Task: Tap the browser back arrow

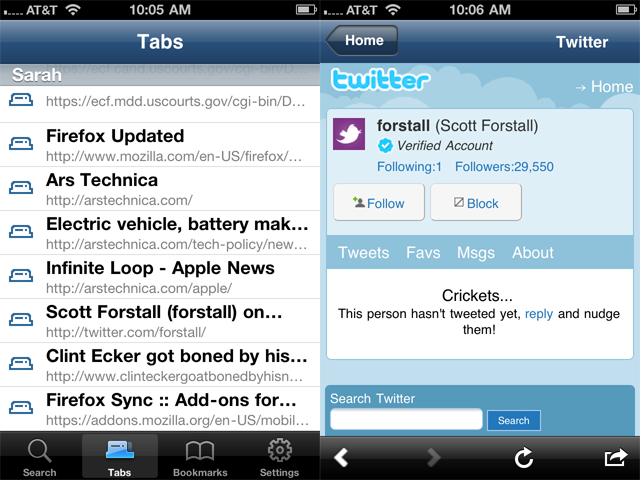Action: pos(341,457)
